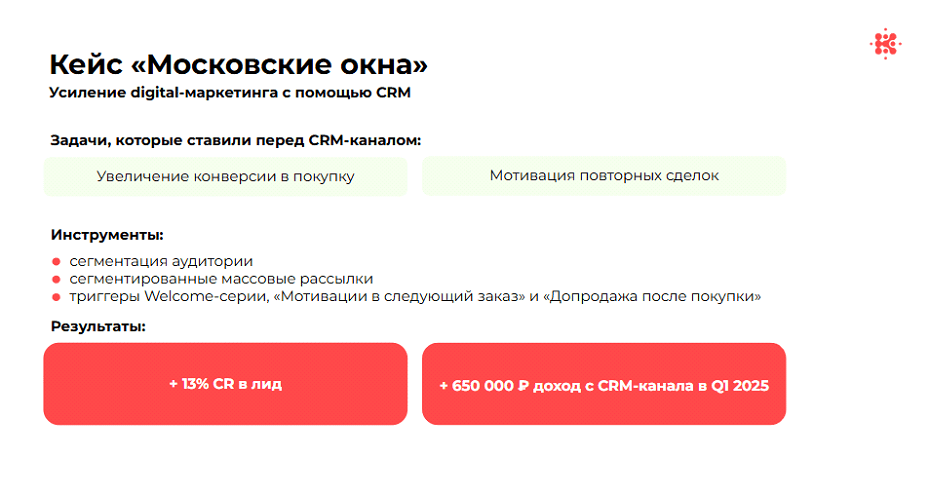The height and width of the screenshot is (494, 930).
Task: Select the green box «Мотивация повторных сделок»
Action: pos(604,176)
